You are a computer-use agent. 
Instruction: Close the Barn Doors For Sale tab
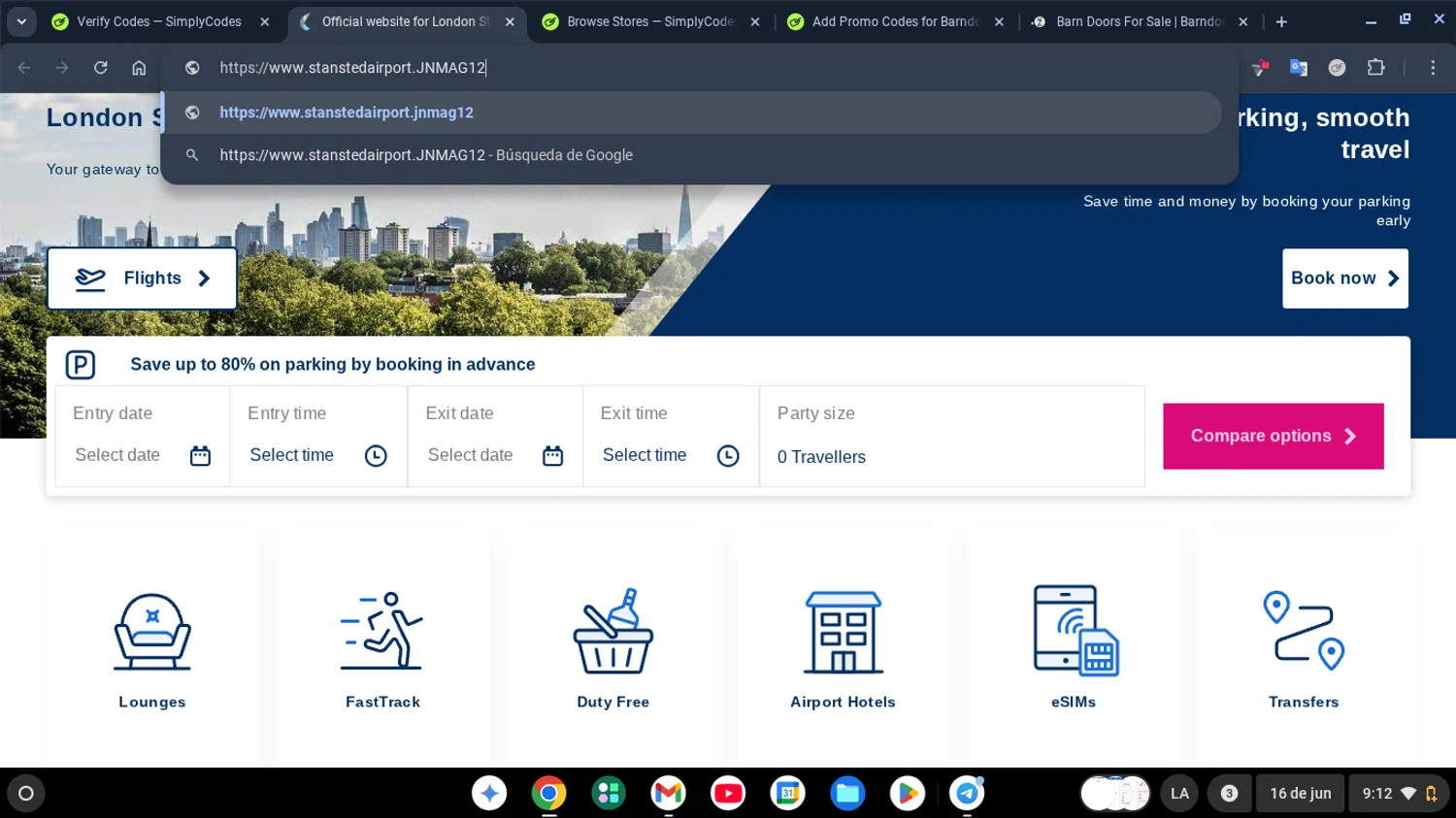point(1243,21)
